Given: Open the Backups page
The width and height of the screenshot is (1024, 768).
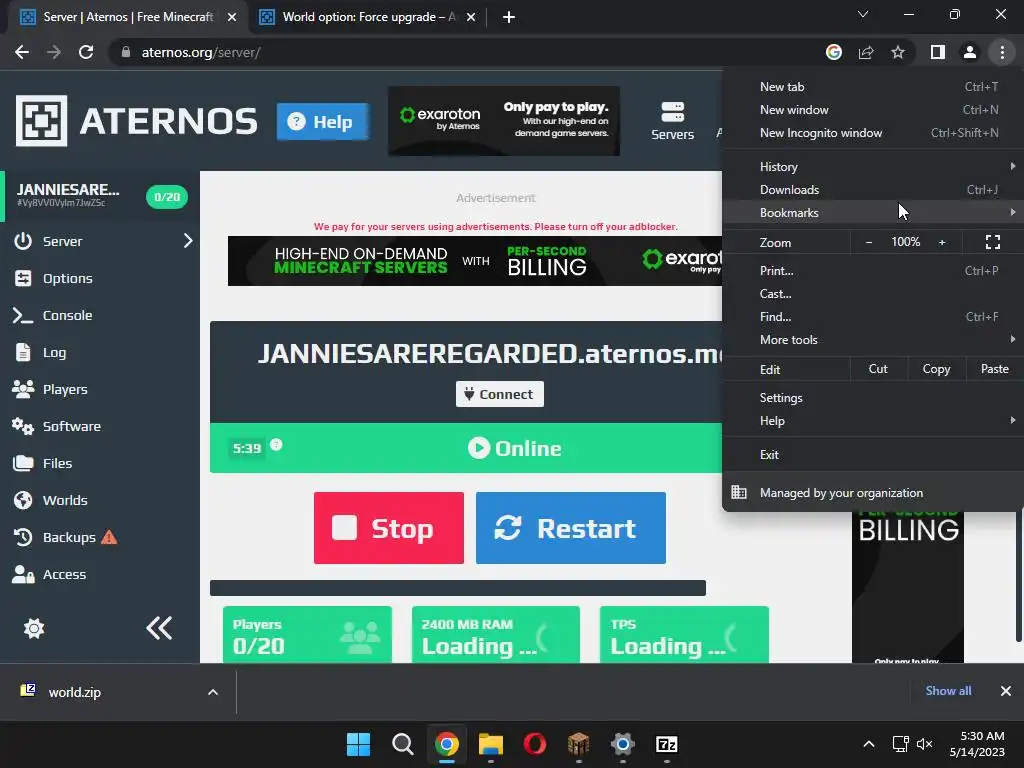Looking at the screenshot, I should pos(100,537).
